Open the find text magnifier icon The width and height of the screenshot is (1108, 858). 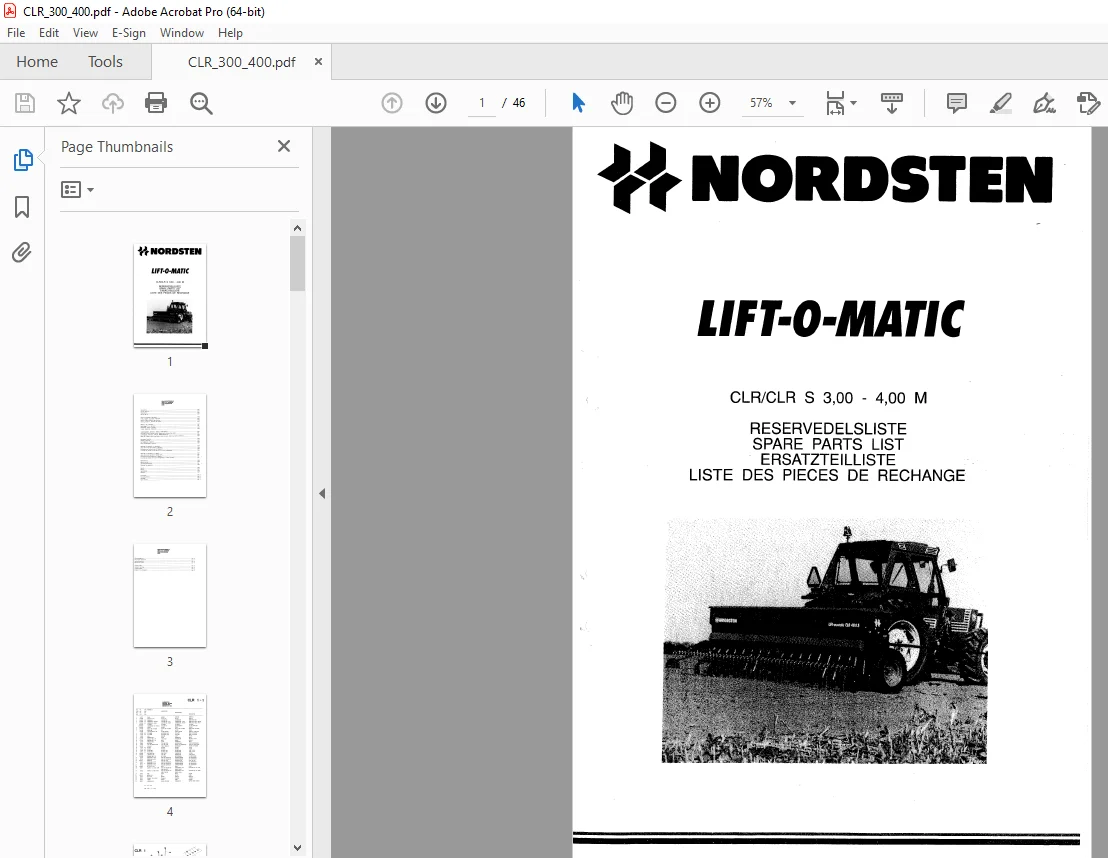201,103
